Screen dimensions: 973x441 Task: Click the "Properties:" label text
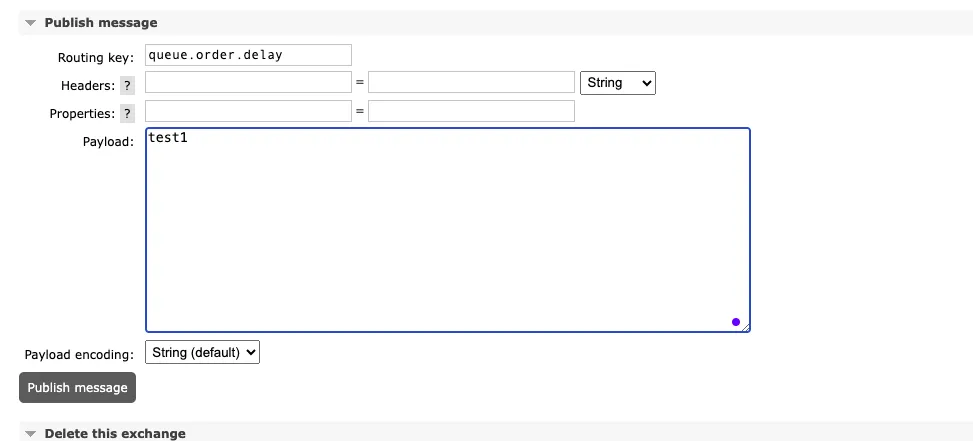click(82, 114)
